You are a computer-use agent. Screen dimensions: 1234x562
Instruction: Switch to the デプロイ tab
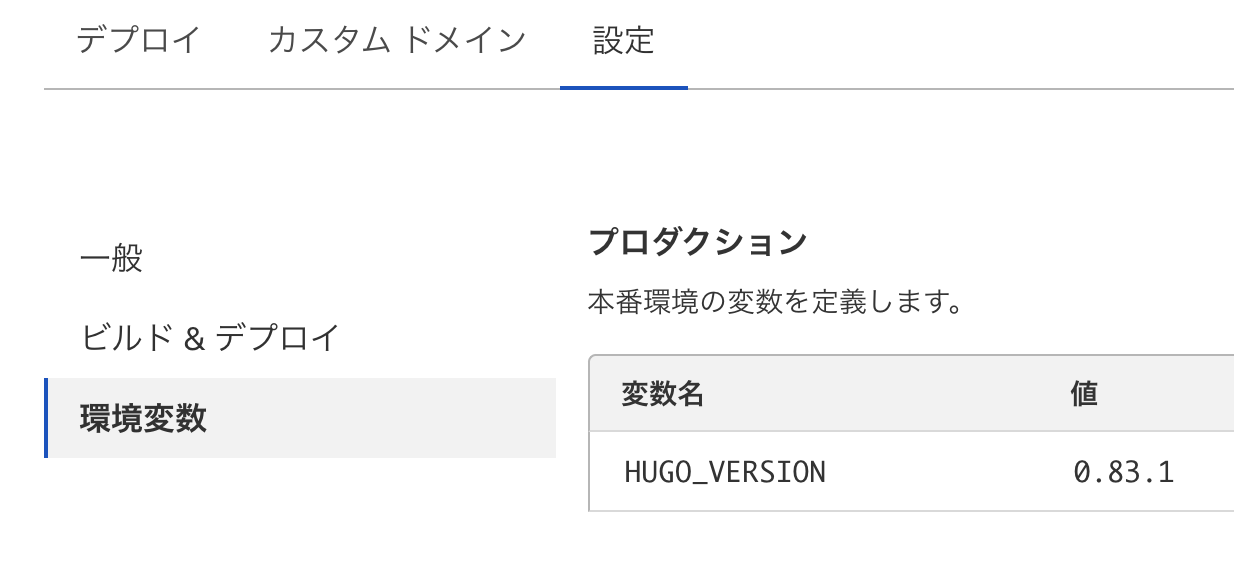(139, 41)
